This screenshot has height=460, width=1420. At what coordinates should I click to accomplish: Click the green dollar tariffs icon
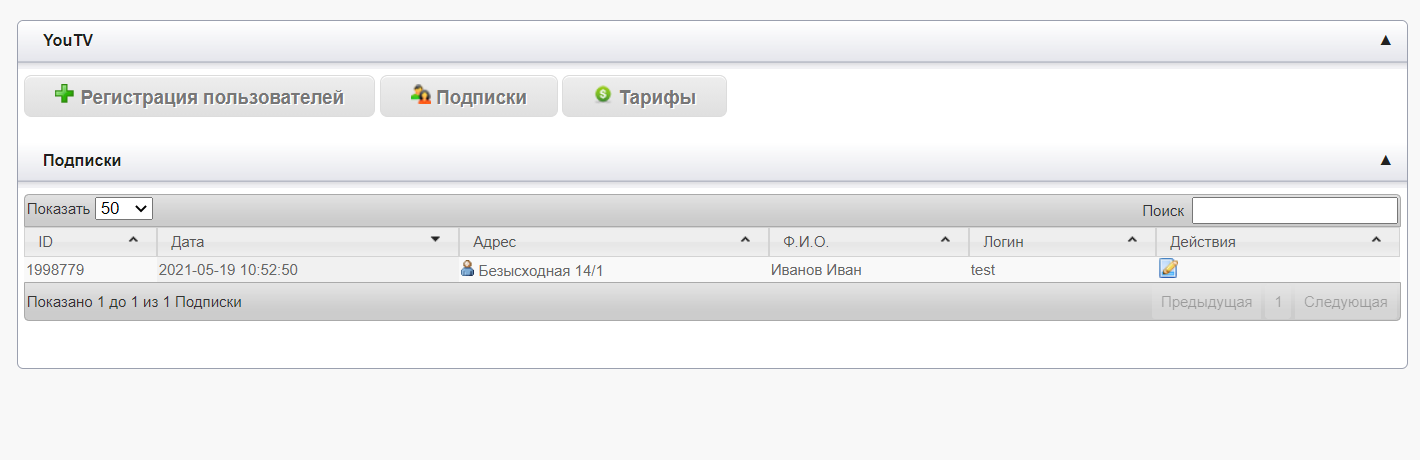603,95
